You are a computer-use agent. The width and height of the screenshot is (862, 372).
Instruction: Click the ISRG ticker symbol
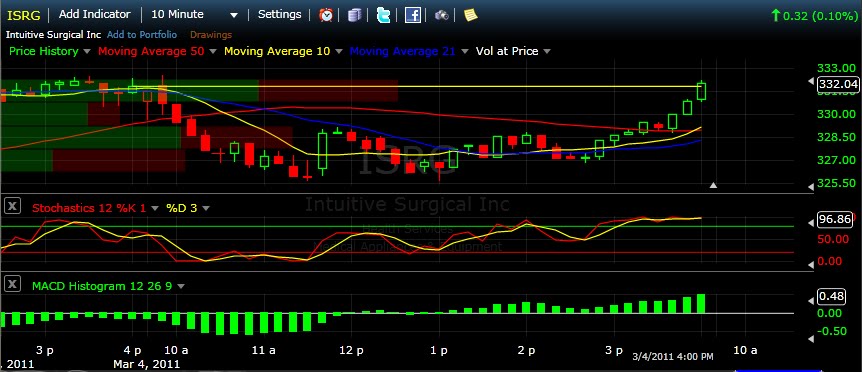click(x=24, y=15)
